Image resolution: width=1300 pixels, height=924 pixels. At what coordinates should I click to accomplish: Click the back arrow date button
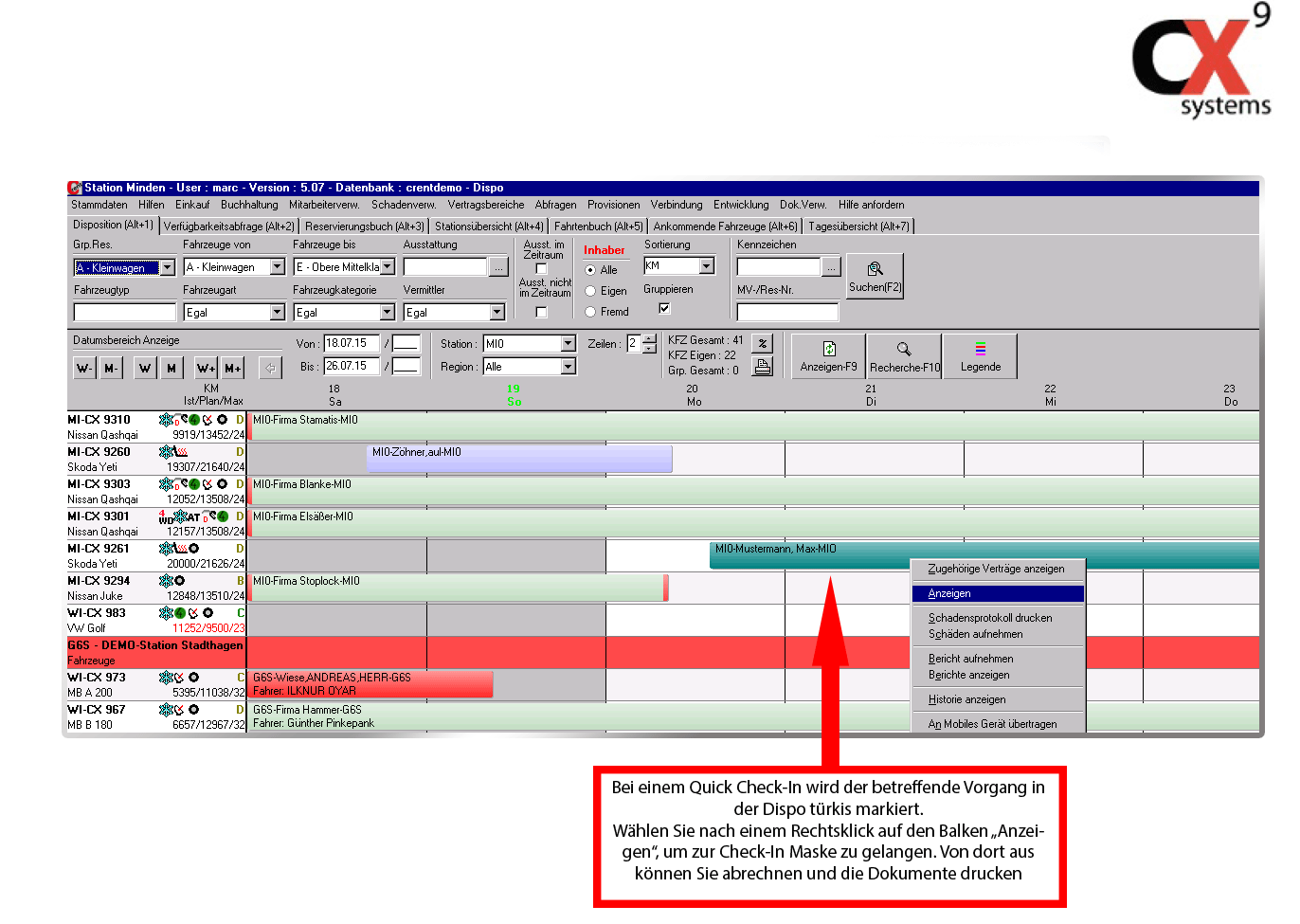click(x=270, y=368)
